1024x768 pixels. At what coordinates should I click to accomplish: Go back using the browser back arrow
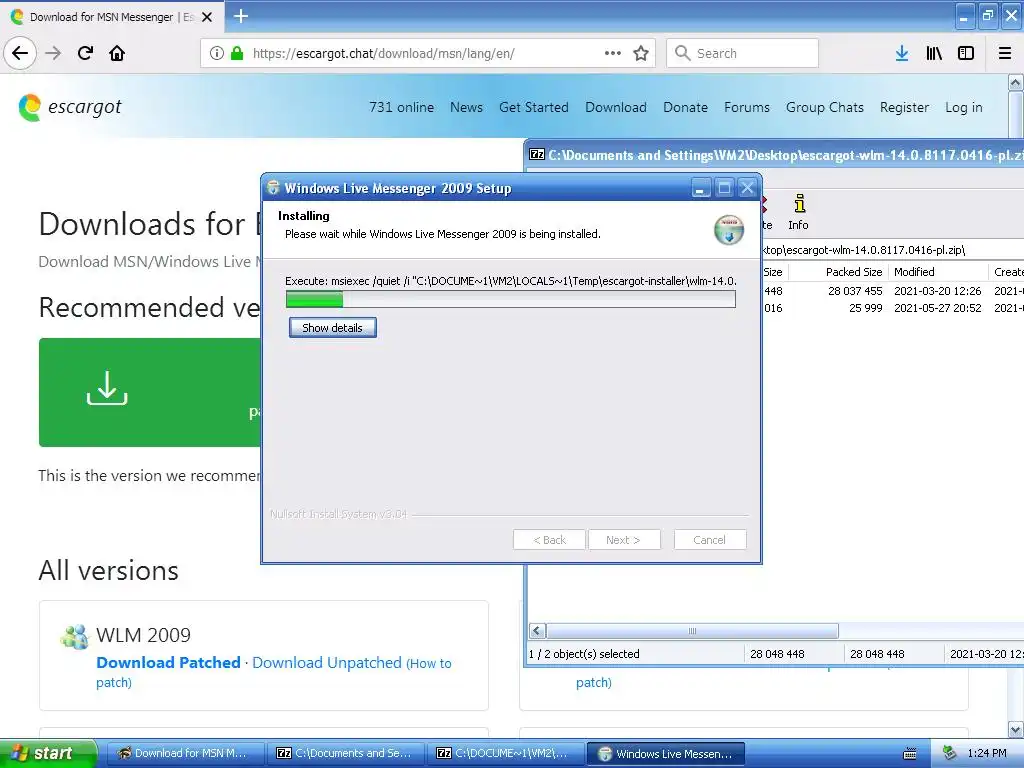(20, 53)
